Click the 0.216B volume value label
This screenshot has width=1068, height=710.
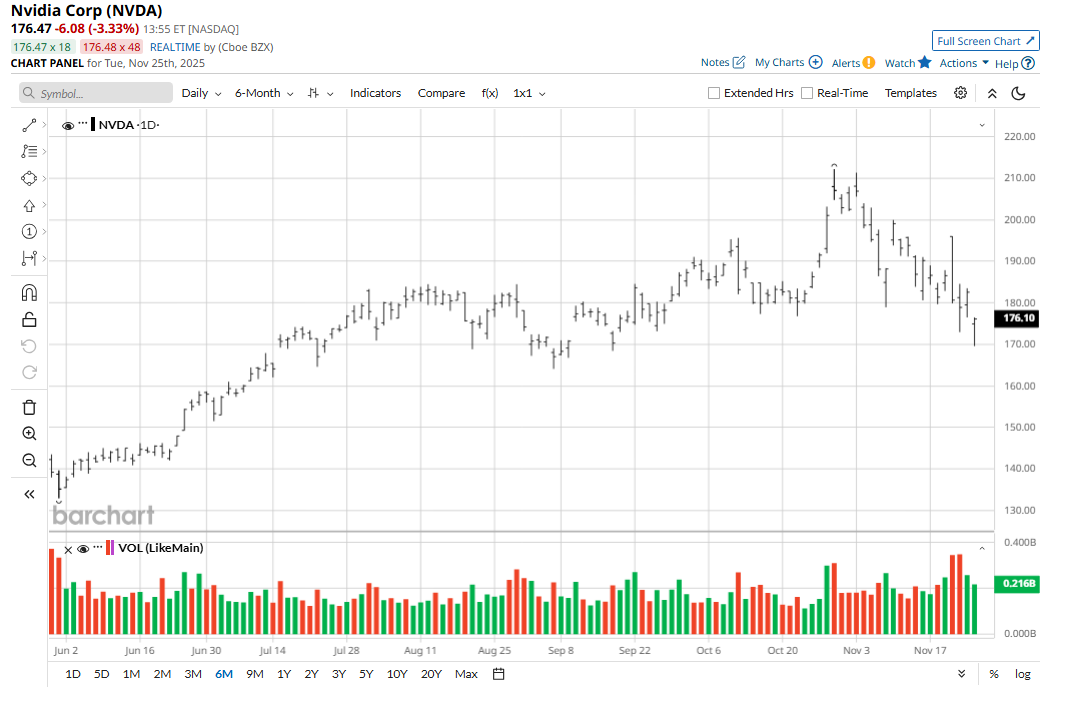click(1018, 584)
